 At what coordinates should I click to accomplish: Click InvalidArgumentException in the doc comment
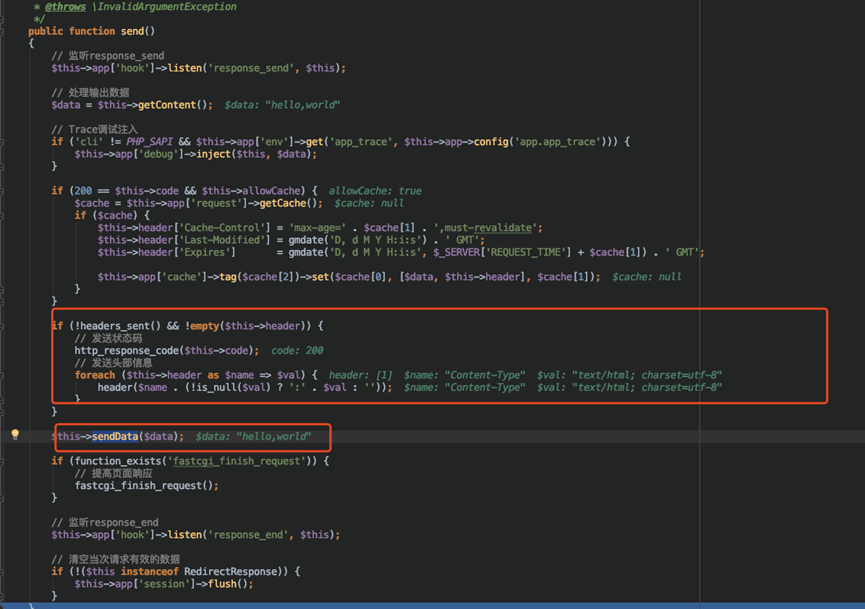coord(167,7)
